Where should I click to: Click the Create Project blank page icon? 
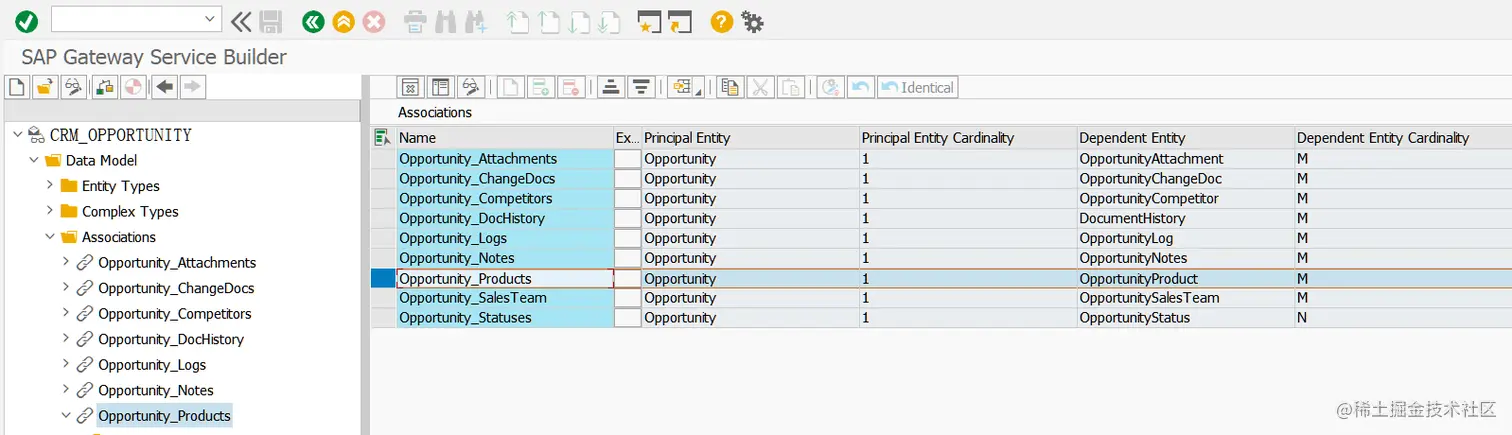16,87
